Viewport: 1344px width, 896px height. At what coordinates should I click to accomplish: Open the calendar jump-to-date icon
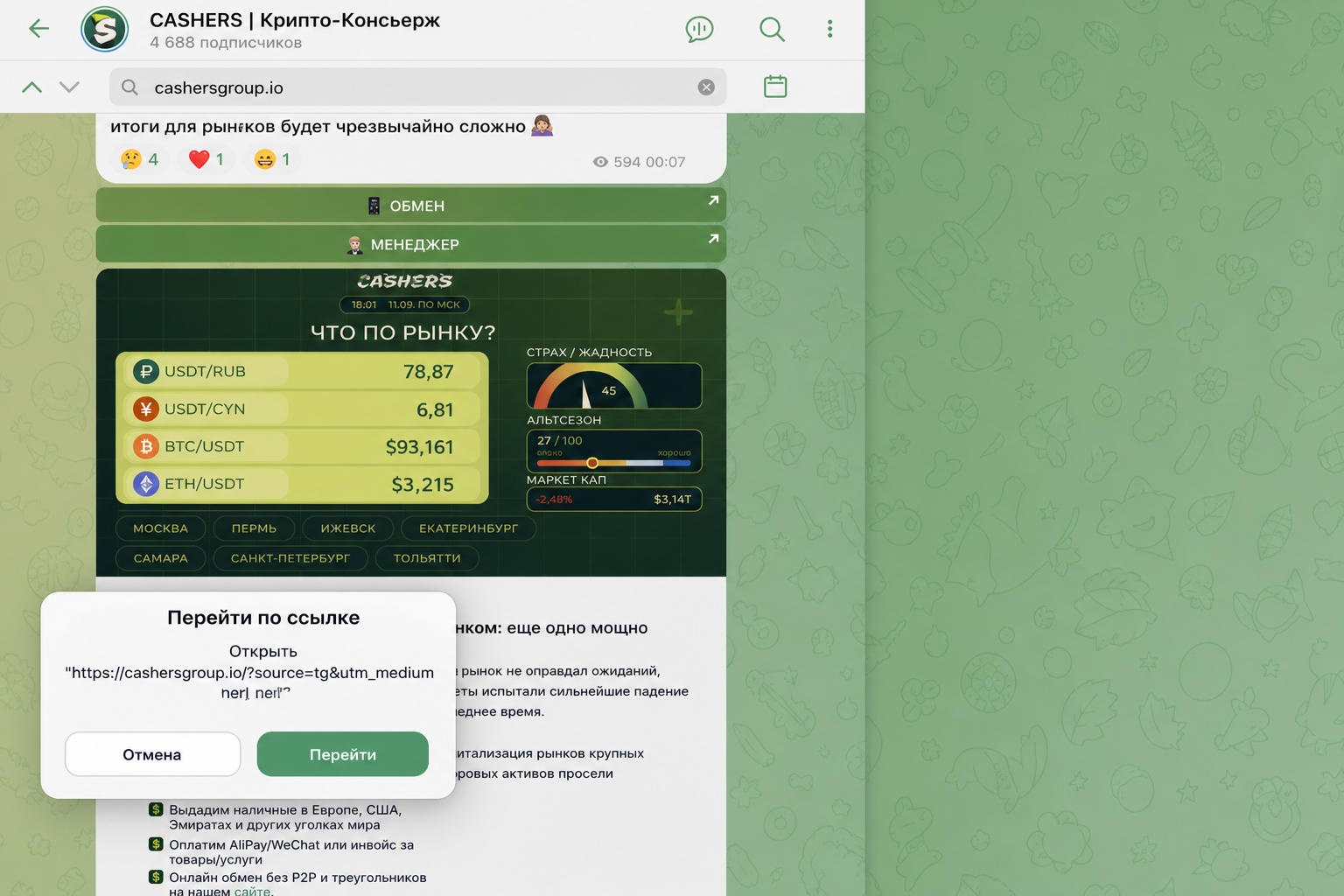tap(775, 86)
